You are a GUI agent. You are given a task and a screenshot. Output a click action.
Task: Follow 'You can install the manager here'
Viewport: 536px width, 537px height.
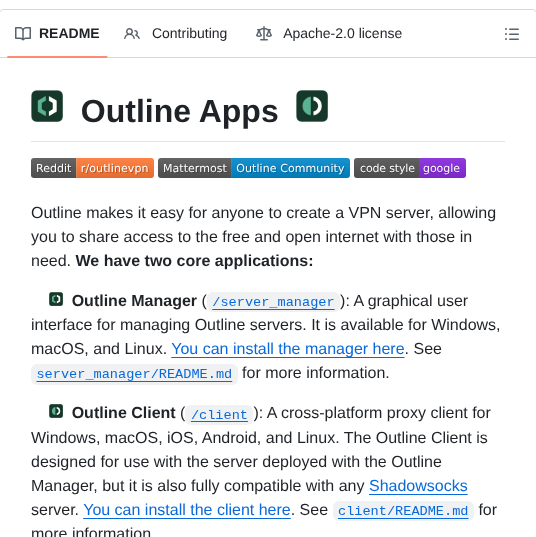[288, 349]
